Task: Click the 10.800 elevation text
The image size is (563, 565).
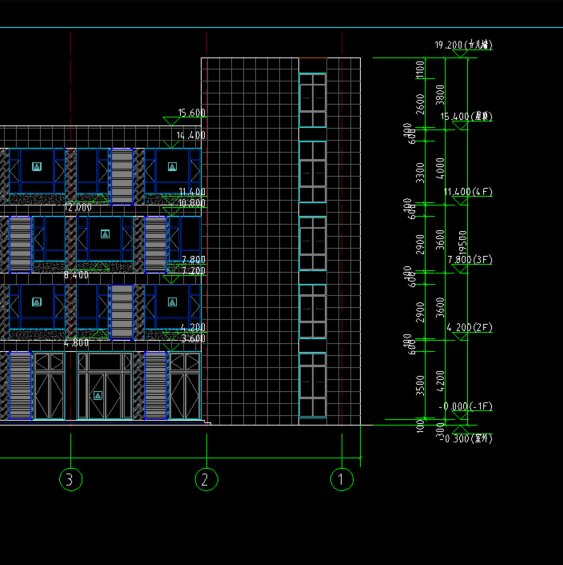Action: (192, 203)
